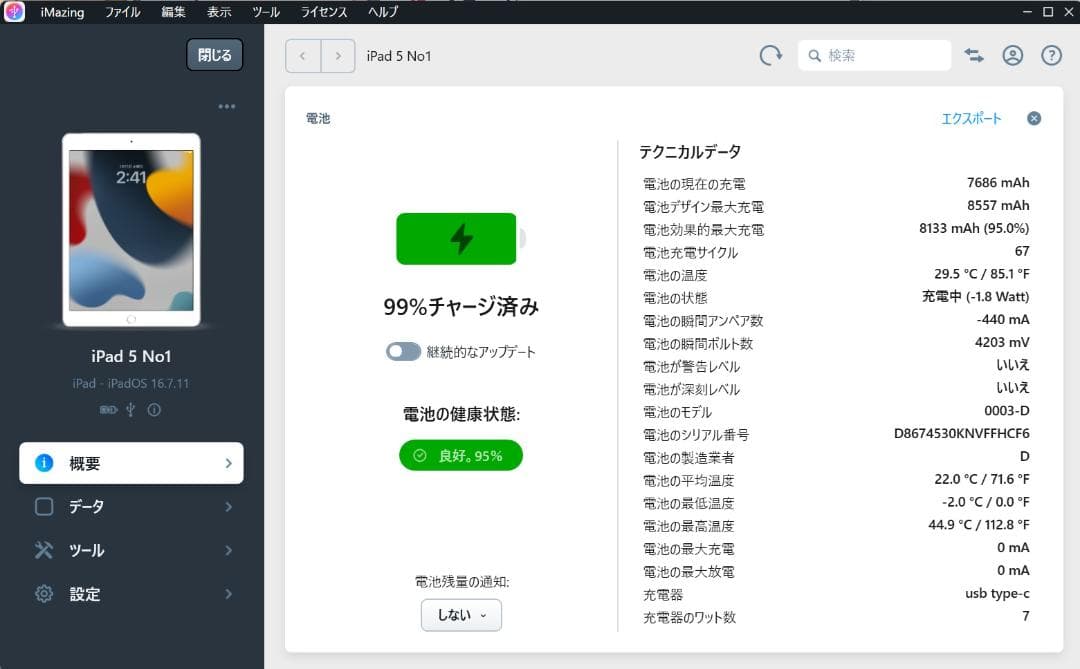Image resolution: width=1080 pixels, height=669 pixels.
Task: Open the 編集 menu in the menu bar
Action: (x=172, y=12)
